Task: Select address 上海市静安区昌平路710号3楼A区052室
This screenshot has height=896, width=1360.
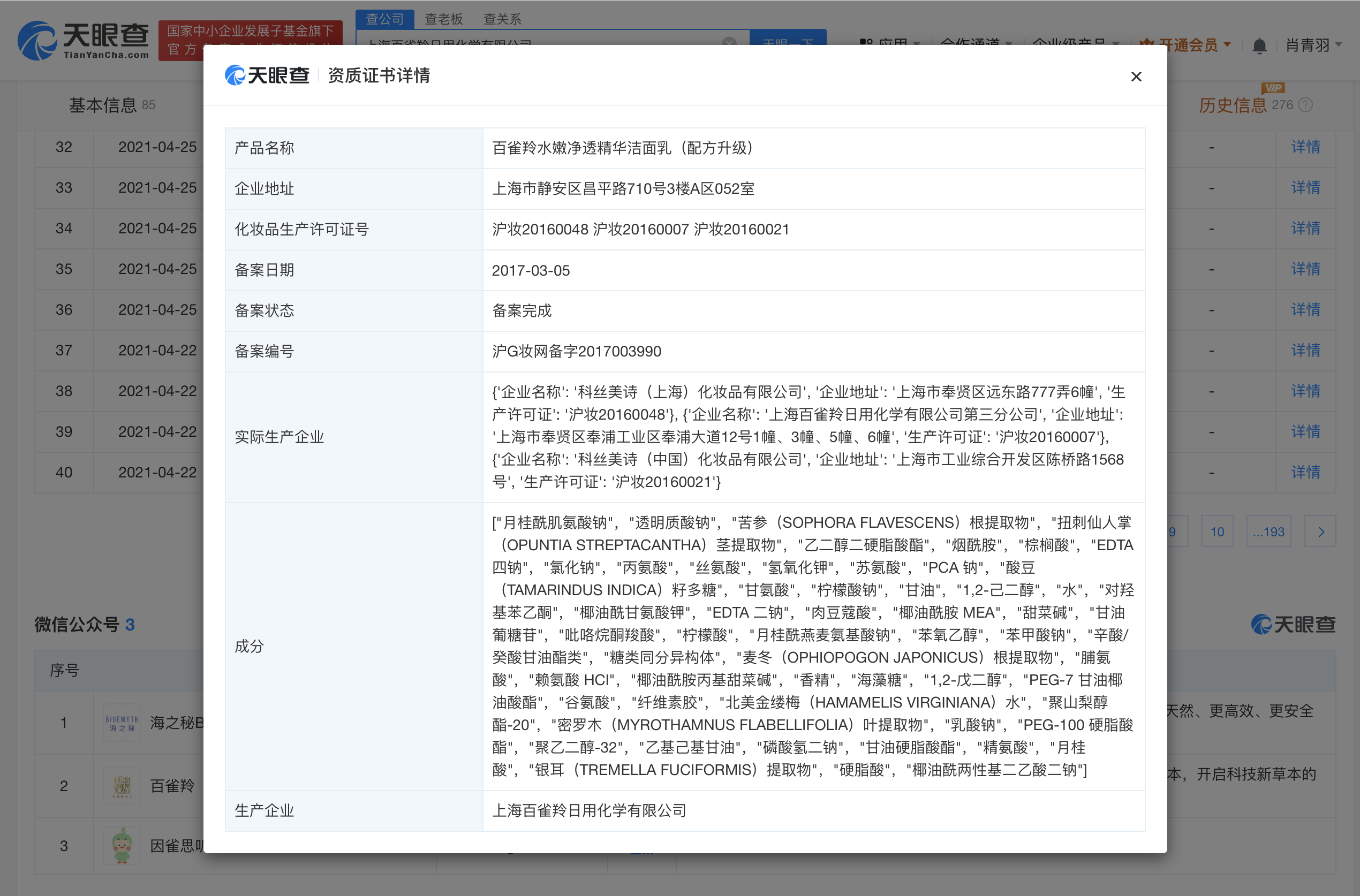Action: tap(623, 188)
